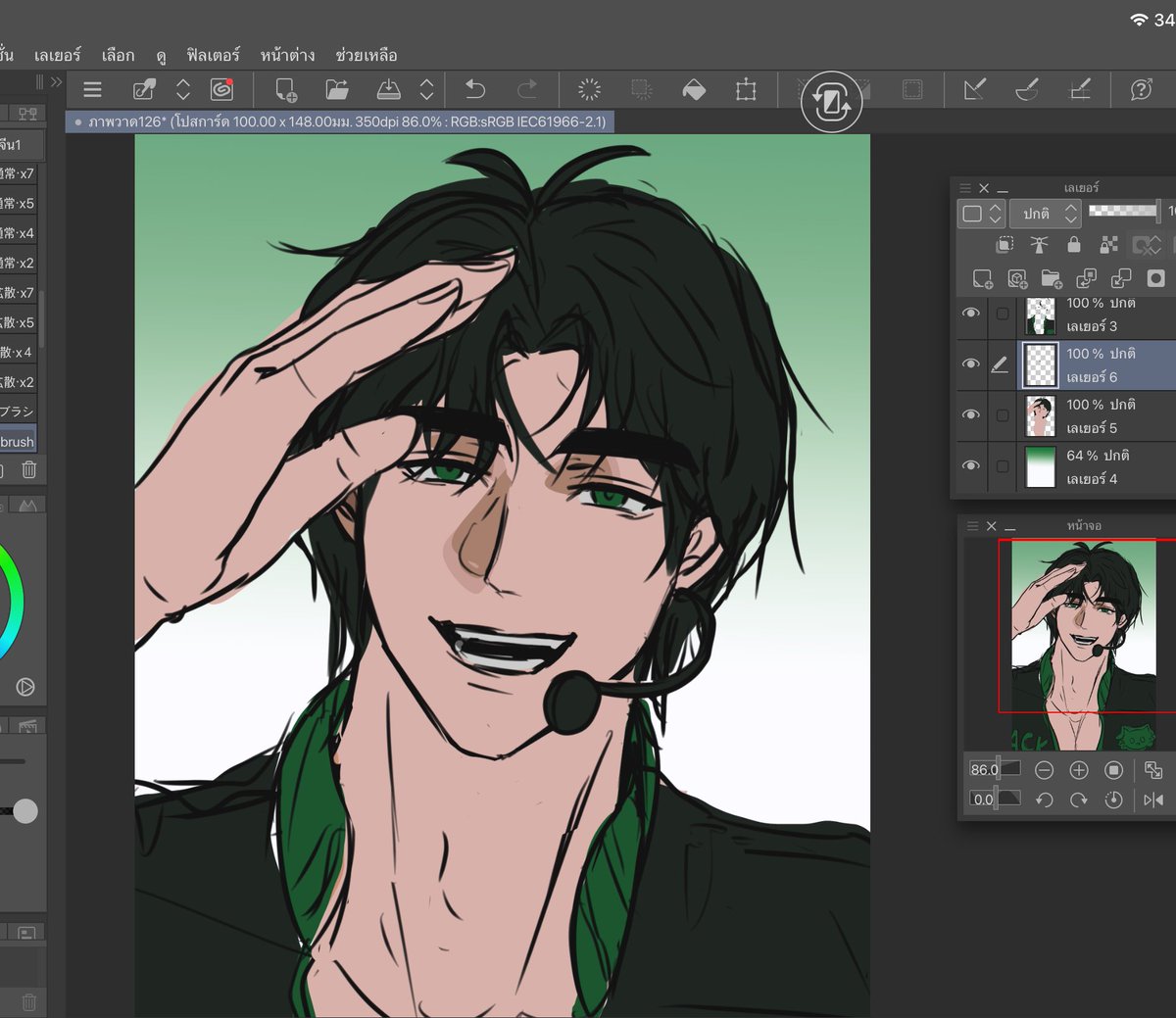Click the Clip Studio launcher icon with red dot

[x=222, y=90]
